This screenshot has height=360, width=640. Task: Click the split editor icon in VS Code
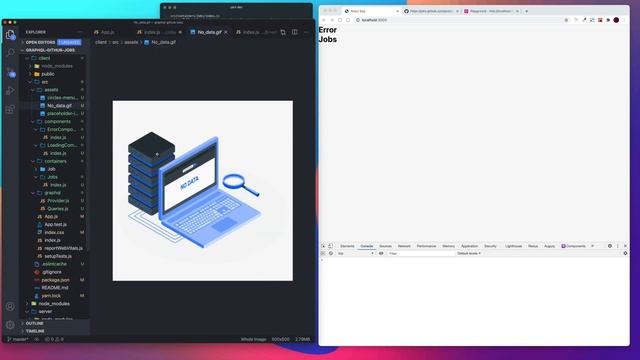(x=295, y=32)
